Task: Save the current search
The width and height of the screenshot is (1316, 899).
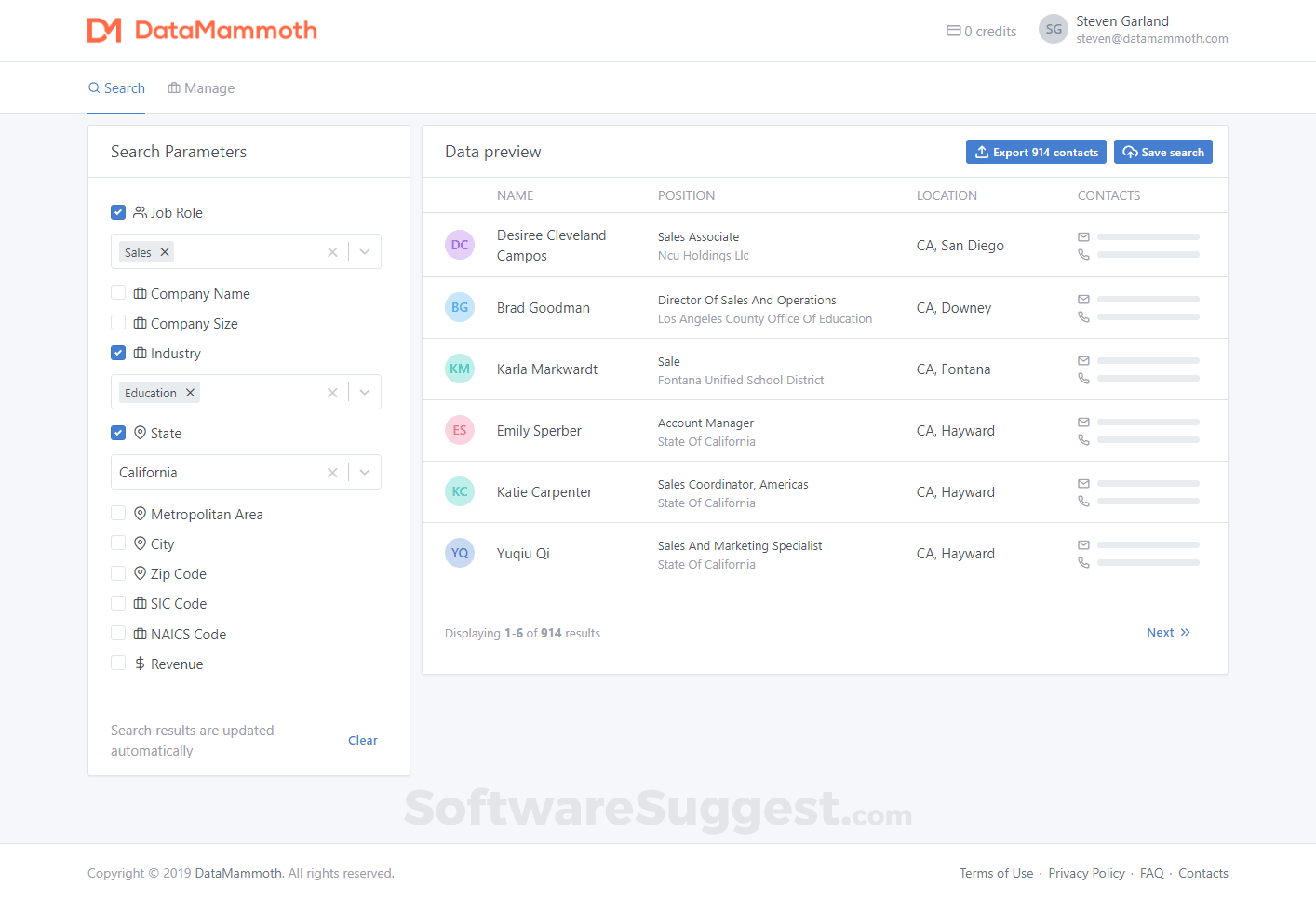Action: coord(1163,152)
